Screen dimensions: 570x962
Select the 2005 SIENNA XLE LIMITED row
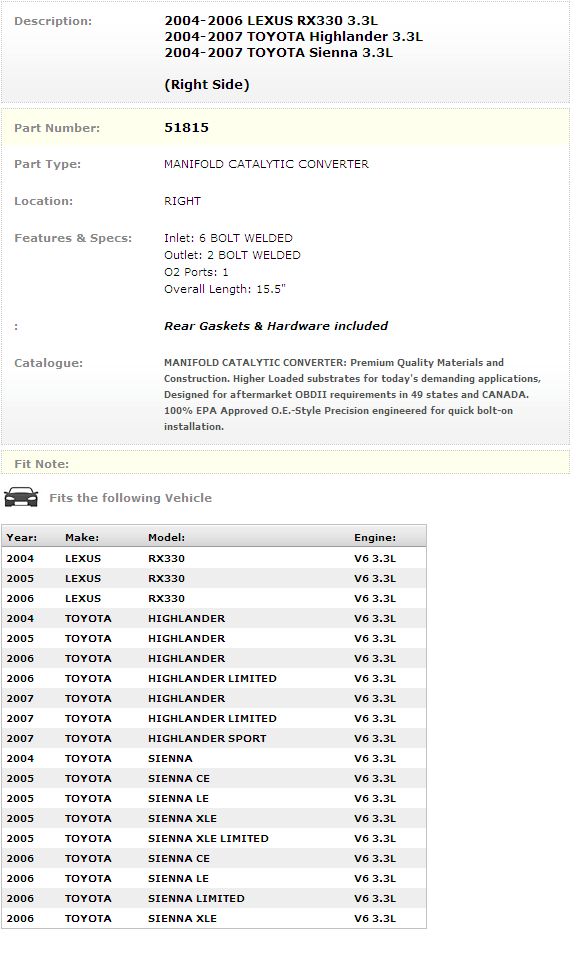214,839
